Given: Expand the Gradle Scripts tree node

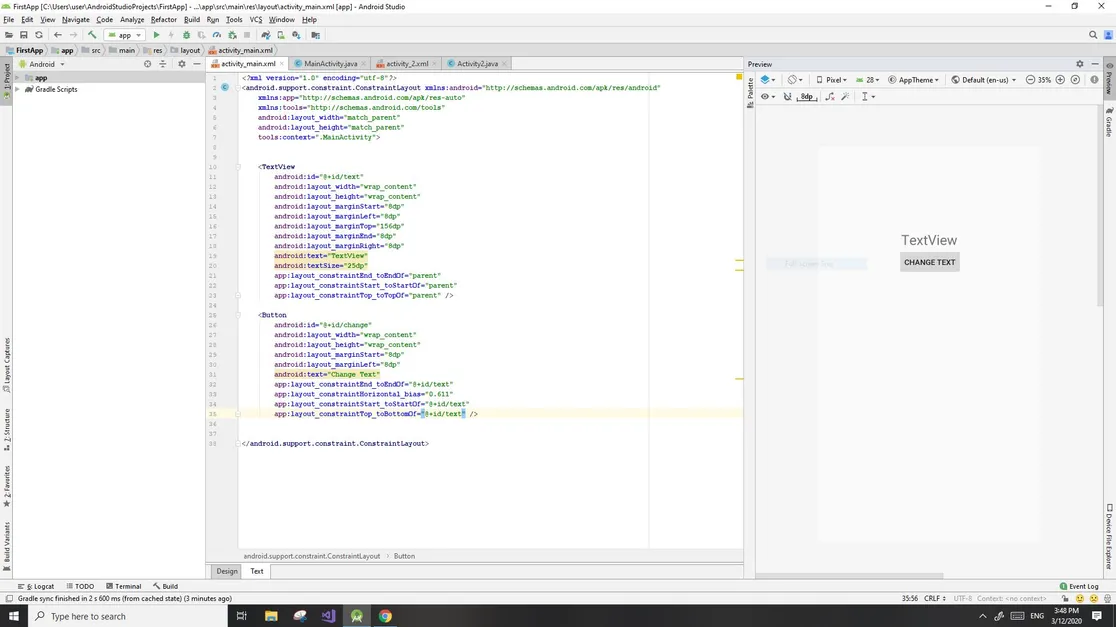Looking at the screenshot, I should (x=18, y=90).
